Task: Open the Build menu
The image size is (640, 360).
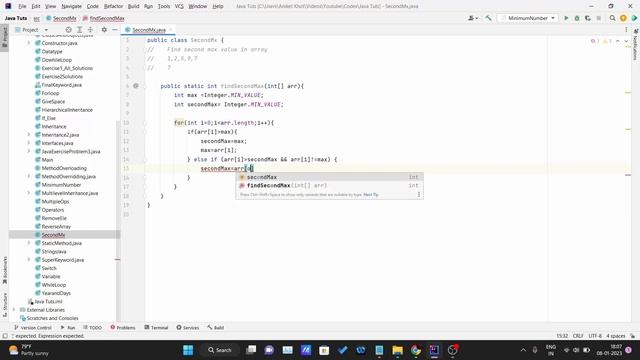Action: (x=133, y=6)
